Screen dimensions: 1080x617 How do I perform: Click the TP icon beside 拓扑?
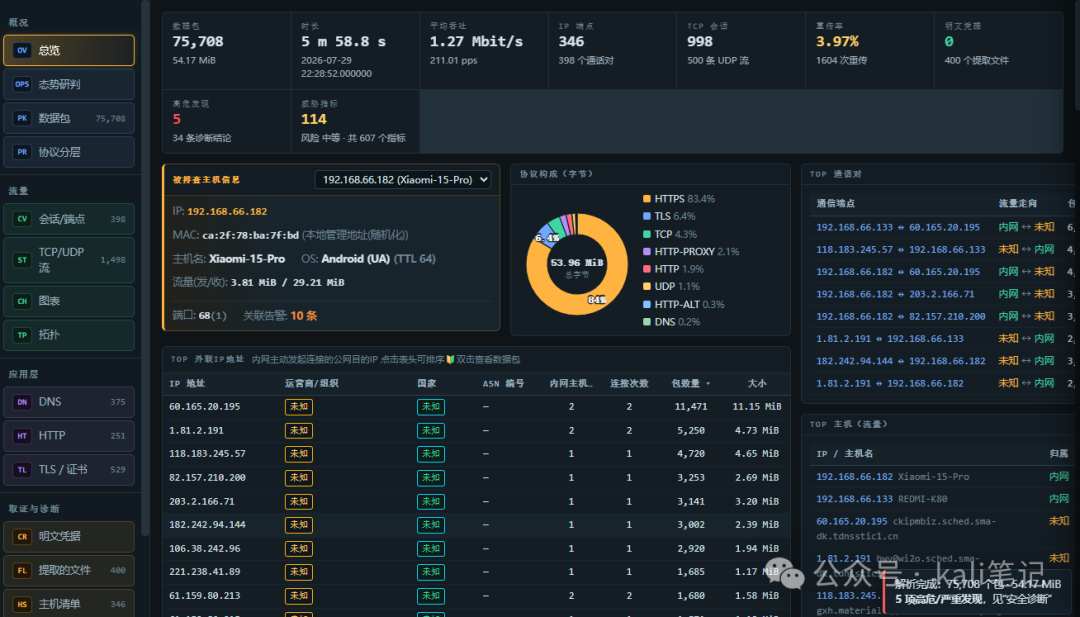point(22,335)
